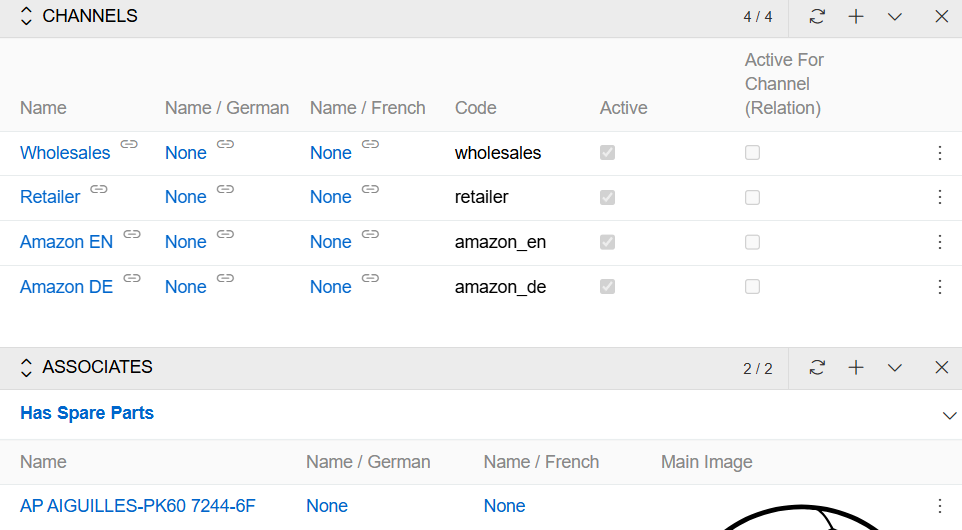The height and width of the screenshot is (530, 962).
Task: Click the amazon_en code cell
Action: pyautogui.click(x=500, y=242)
